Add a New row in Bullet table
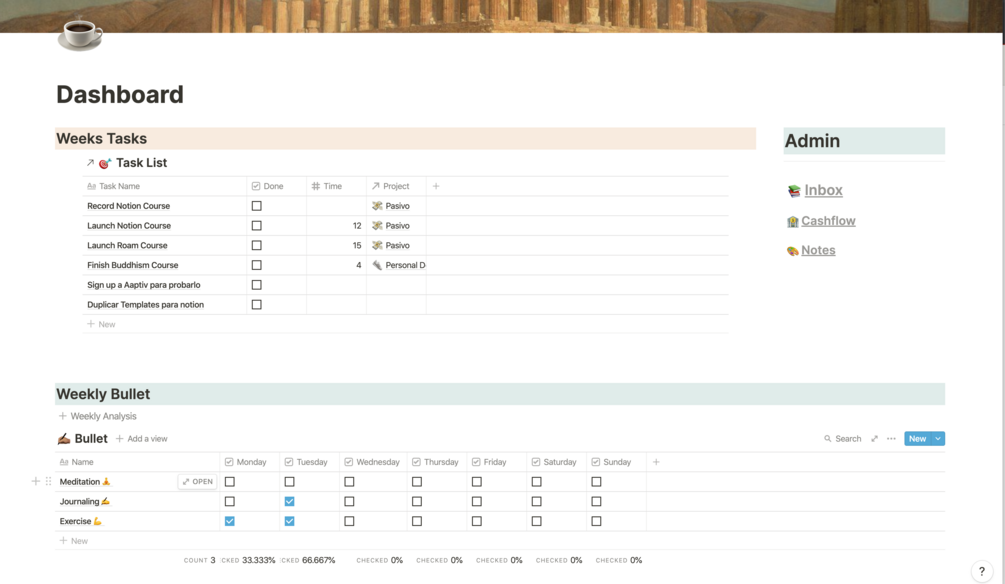This screenshot has height=584, width=1005. pos(74,541)
